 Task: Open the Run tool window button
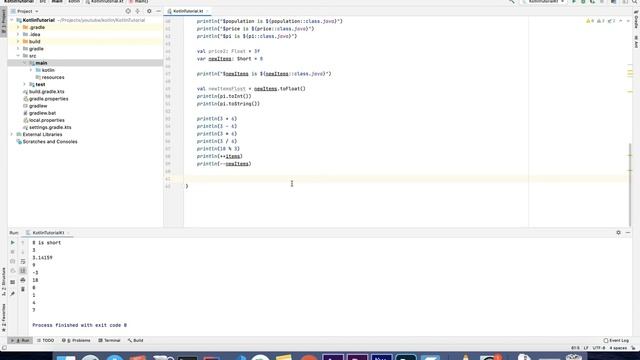coord(20,340)
